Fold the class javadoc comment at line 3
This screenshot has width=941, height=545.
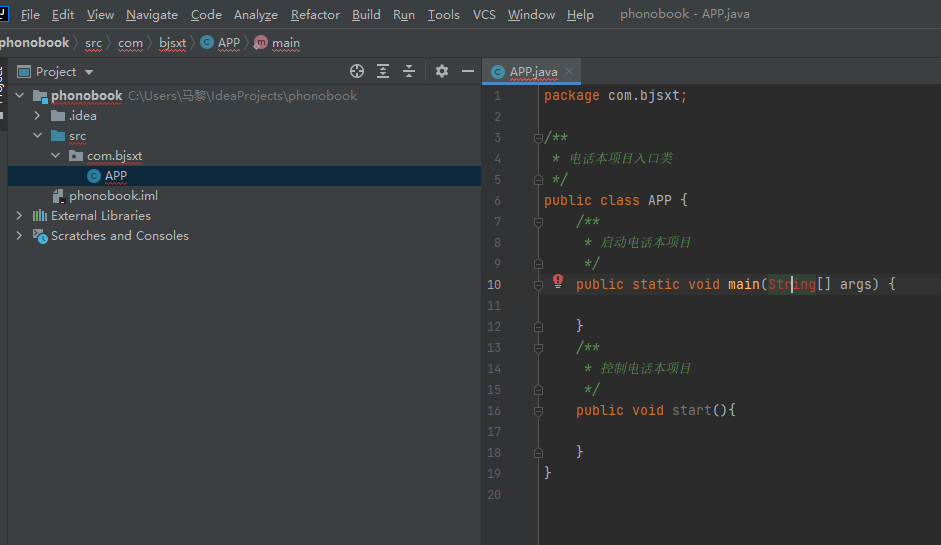click(538, 138)
